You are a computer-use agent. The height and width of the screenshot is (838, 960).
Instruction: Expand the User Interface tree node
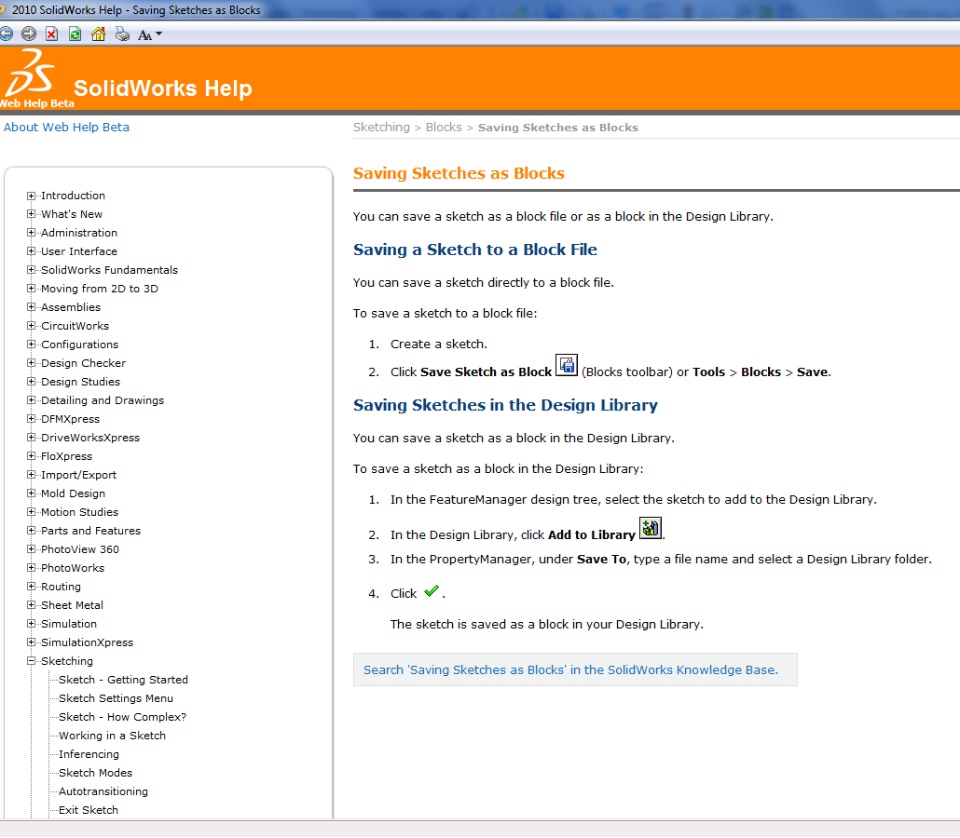(31, 252)
